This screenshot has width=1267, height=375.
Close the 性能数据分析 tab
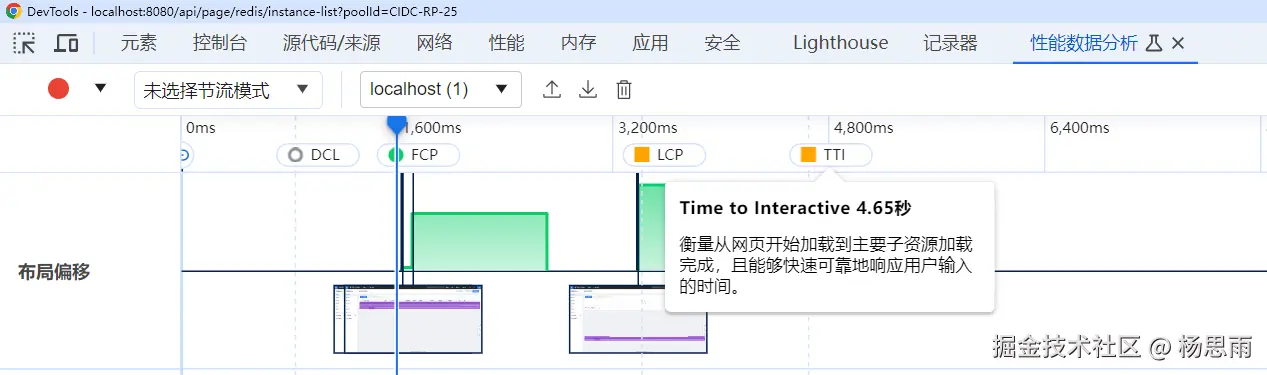[x=1178, y=43]
